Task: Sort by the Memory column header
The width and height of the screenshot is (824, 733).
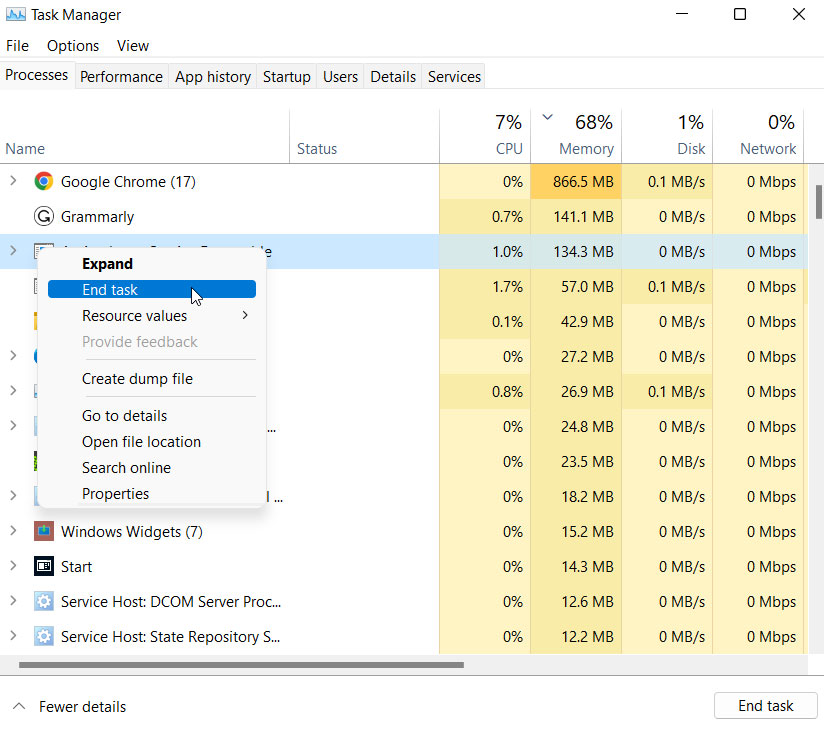Action: (x=576, y=136)
